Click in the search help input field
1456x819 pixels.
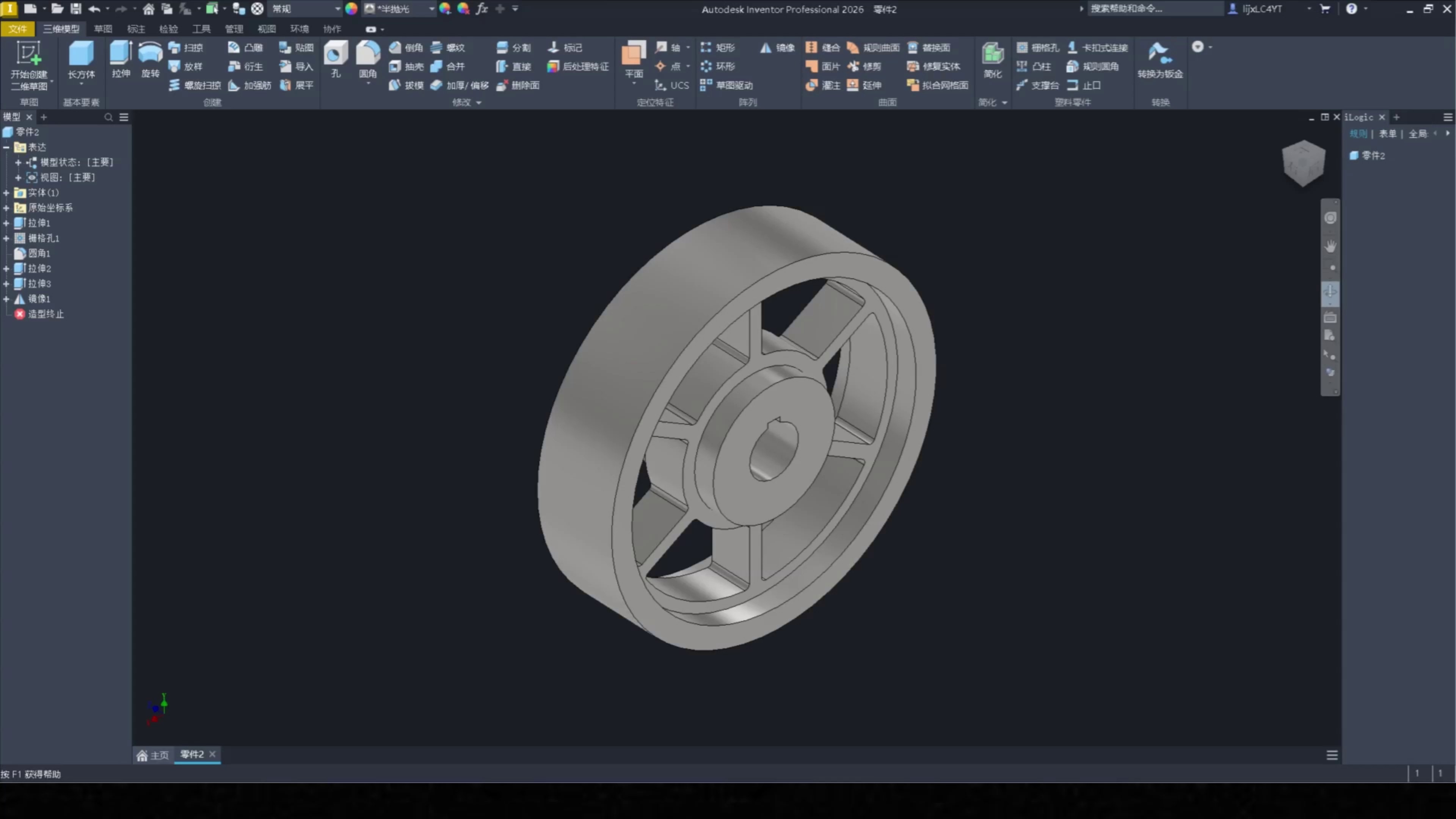pos(1153,9)
